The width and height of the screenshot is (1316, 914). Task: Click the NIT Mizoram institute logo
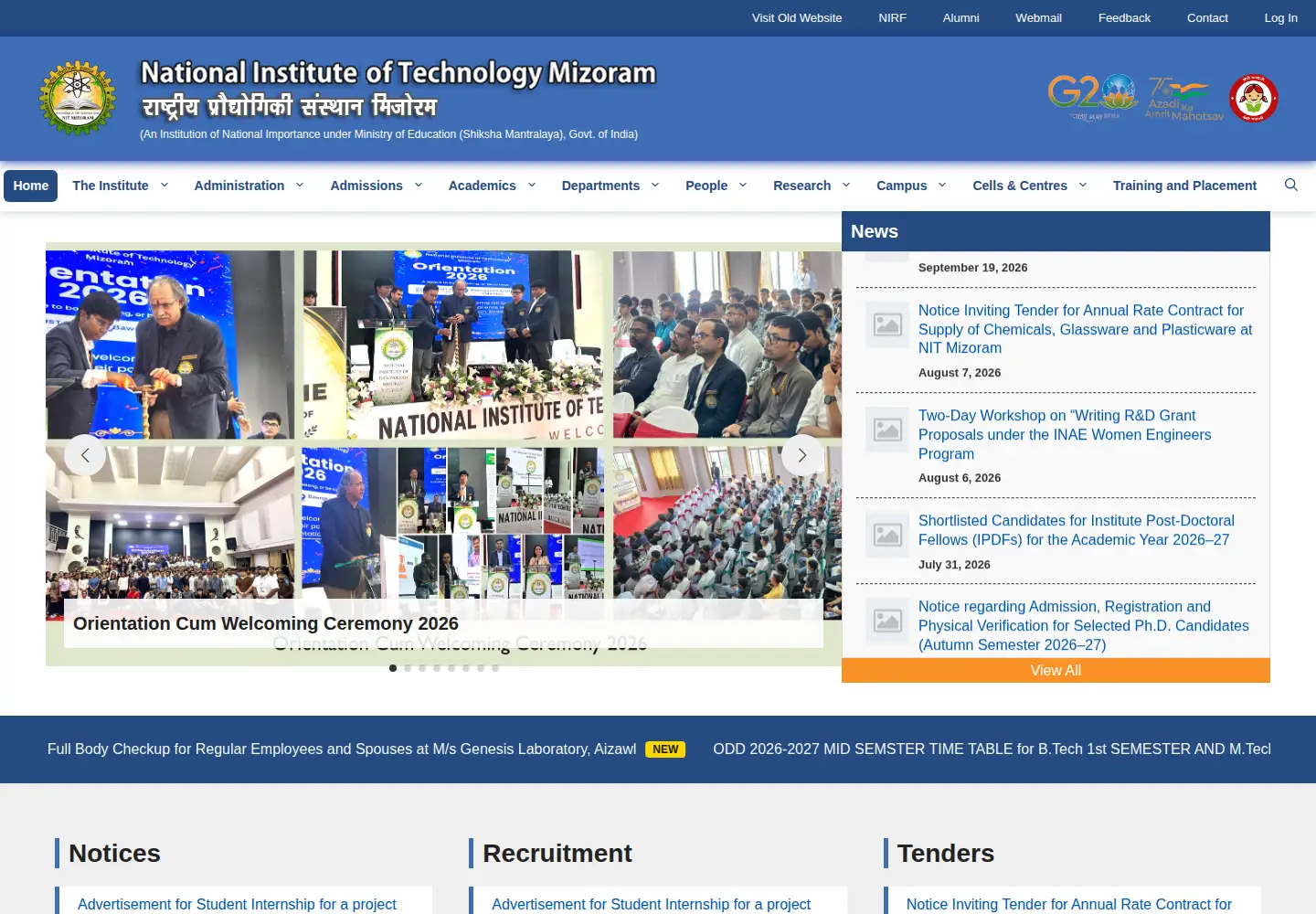tap(78, 99)
